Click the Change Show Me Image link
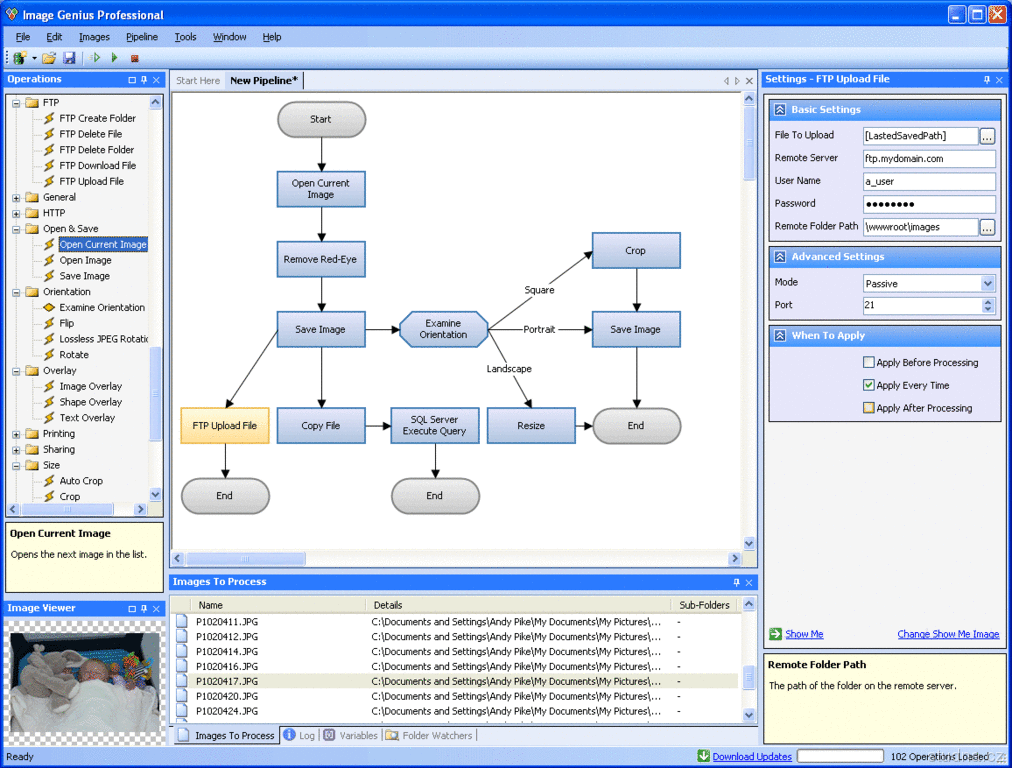 point(948,634)
